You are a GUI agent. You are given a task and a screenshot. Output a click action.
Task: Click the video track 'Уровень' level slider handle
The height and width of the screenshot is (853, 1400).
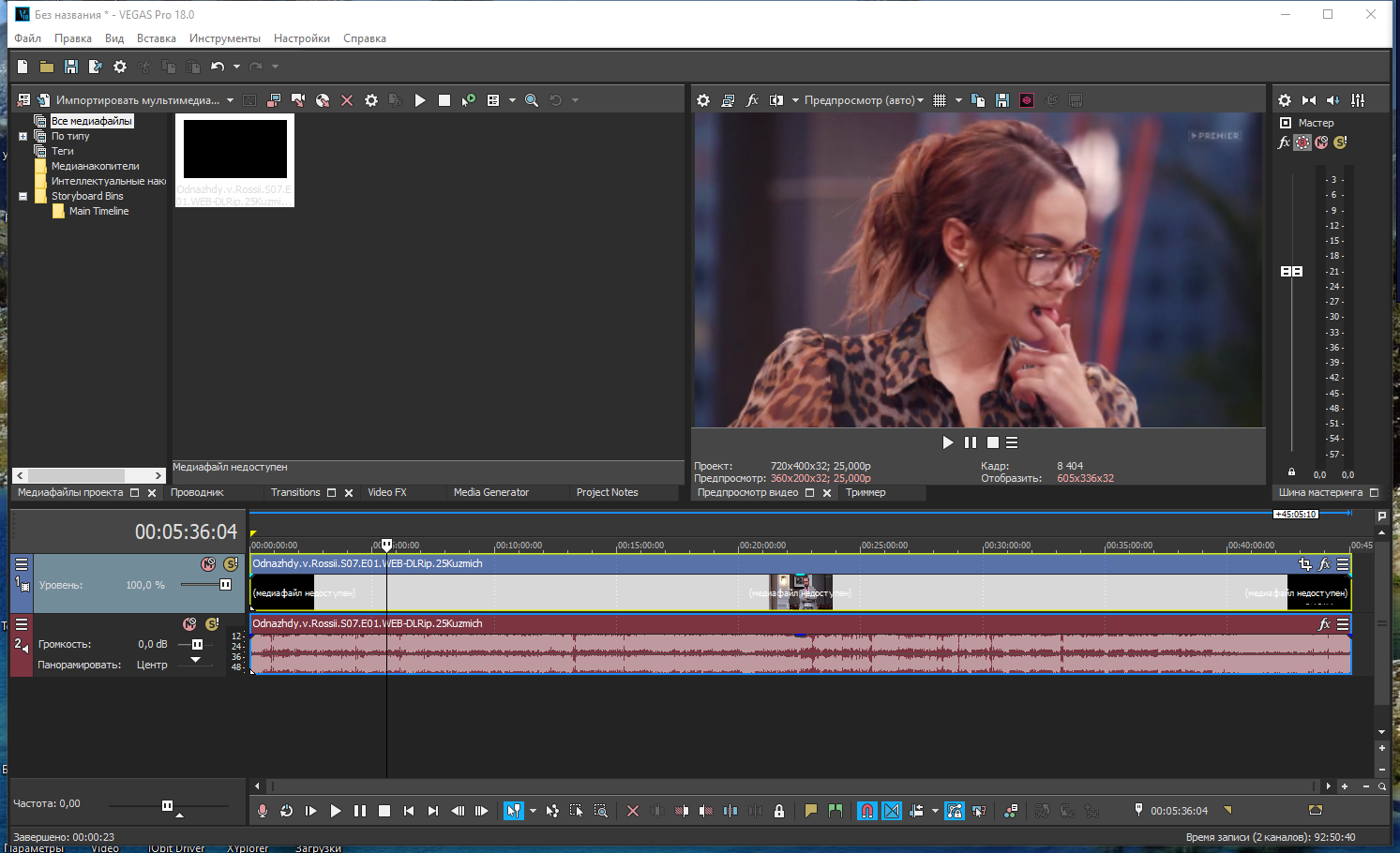pos(225,585)
